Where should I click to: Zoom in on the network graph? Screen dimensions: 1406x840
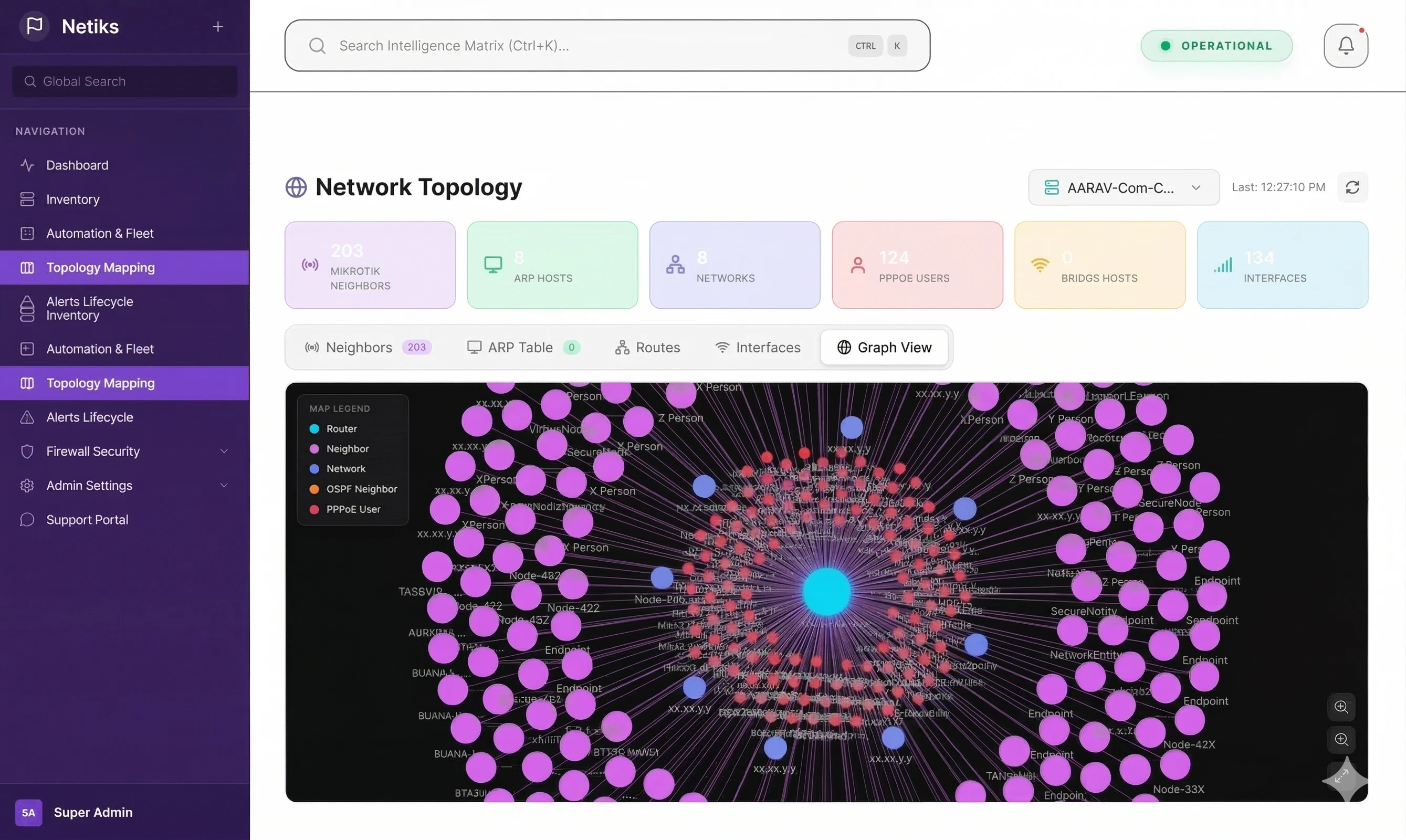pos(1341,707)
